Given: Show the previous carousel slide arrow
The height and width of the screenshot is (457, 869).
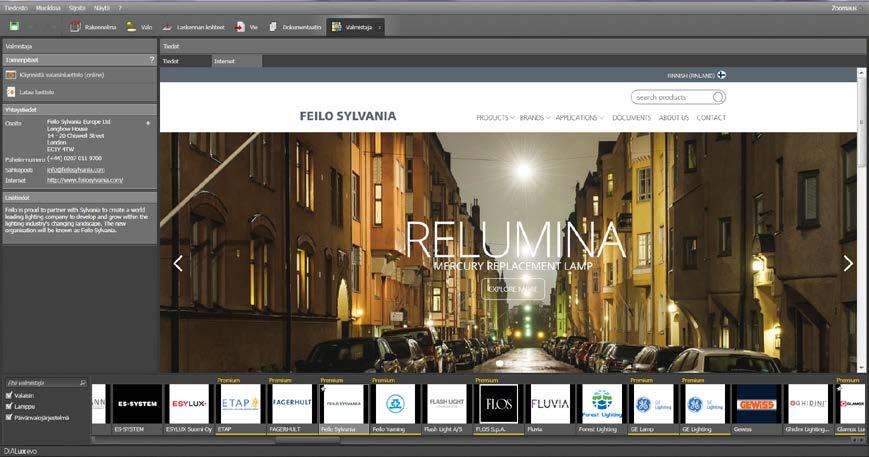Looking at the screenshot, I should (178, 264).
